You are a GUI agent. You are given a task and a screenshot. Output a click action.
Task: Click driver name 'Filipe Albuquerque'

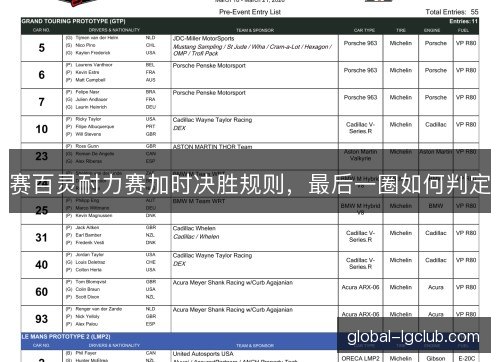[x=95, y=127]
